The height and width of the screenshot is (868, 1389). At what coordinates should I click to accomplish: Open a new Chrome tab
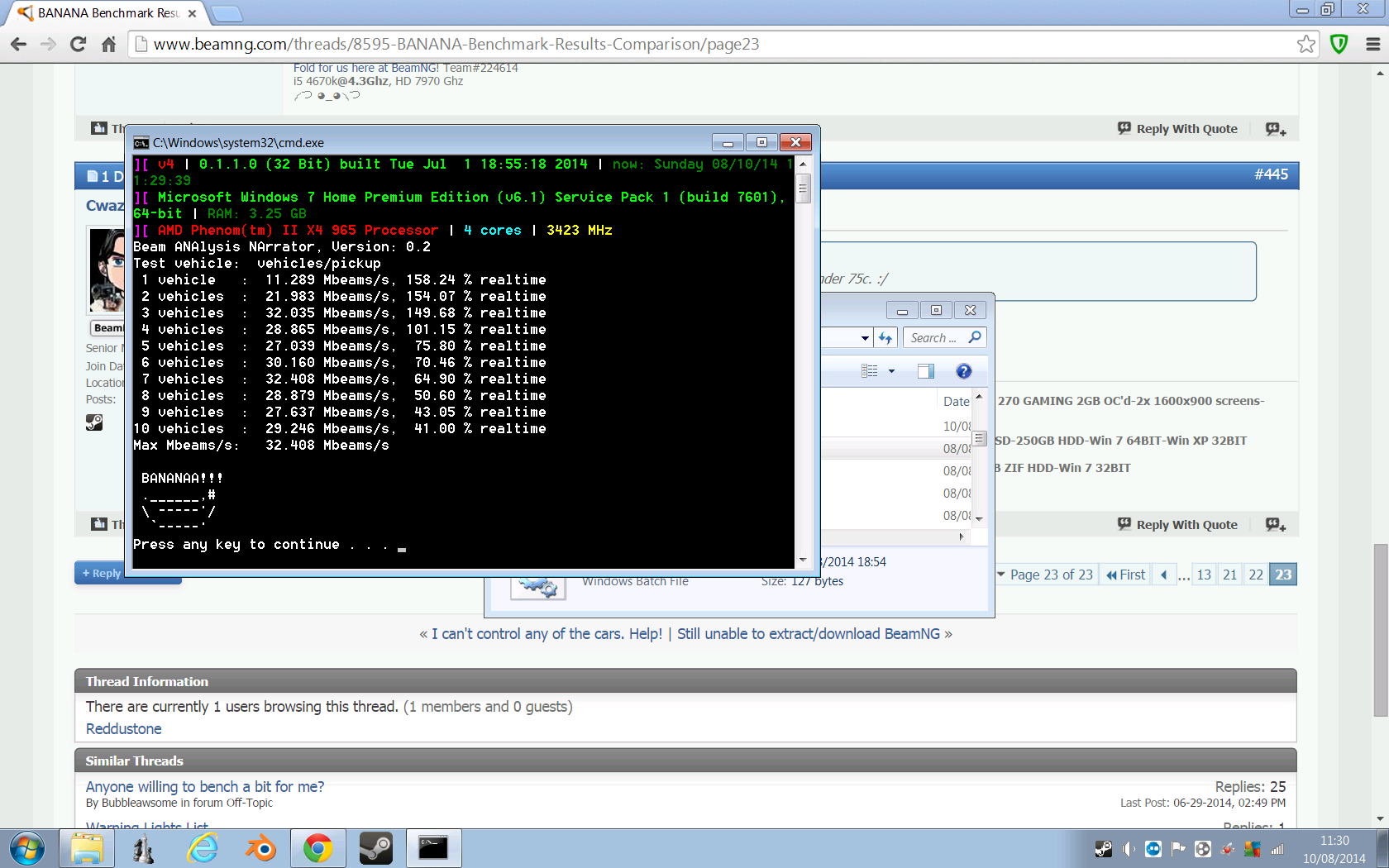pyautogui.click(x=226, y=13)
